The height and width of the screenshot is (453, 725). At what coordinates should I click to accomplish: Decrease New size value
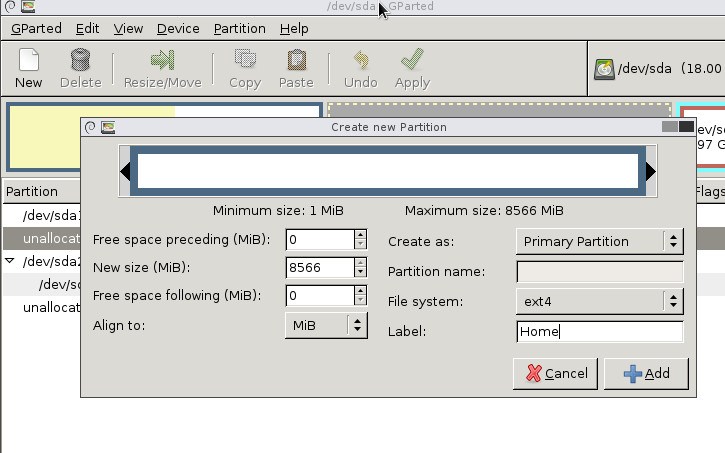pyautogui.click(x=360, y=272)
